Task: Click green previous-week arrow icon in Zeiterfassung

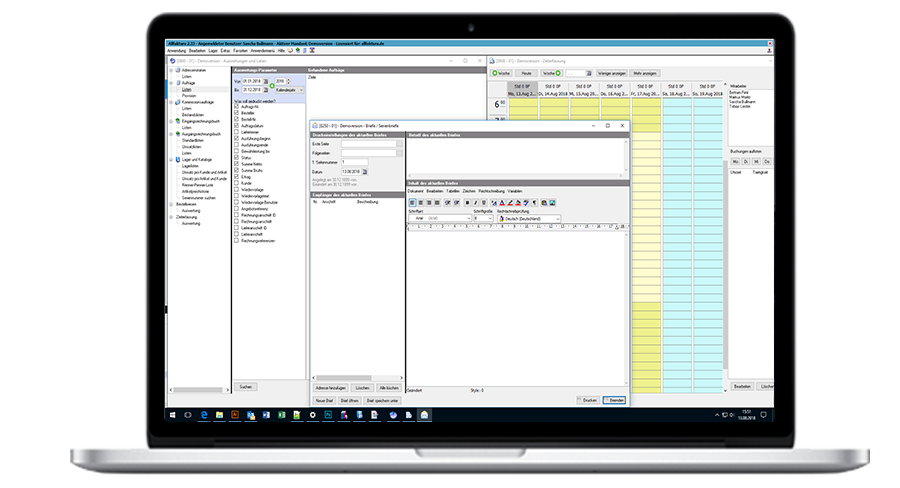Action: [x=493, y=73]
